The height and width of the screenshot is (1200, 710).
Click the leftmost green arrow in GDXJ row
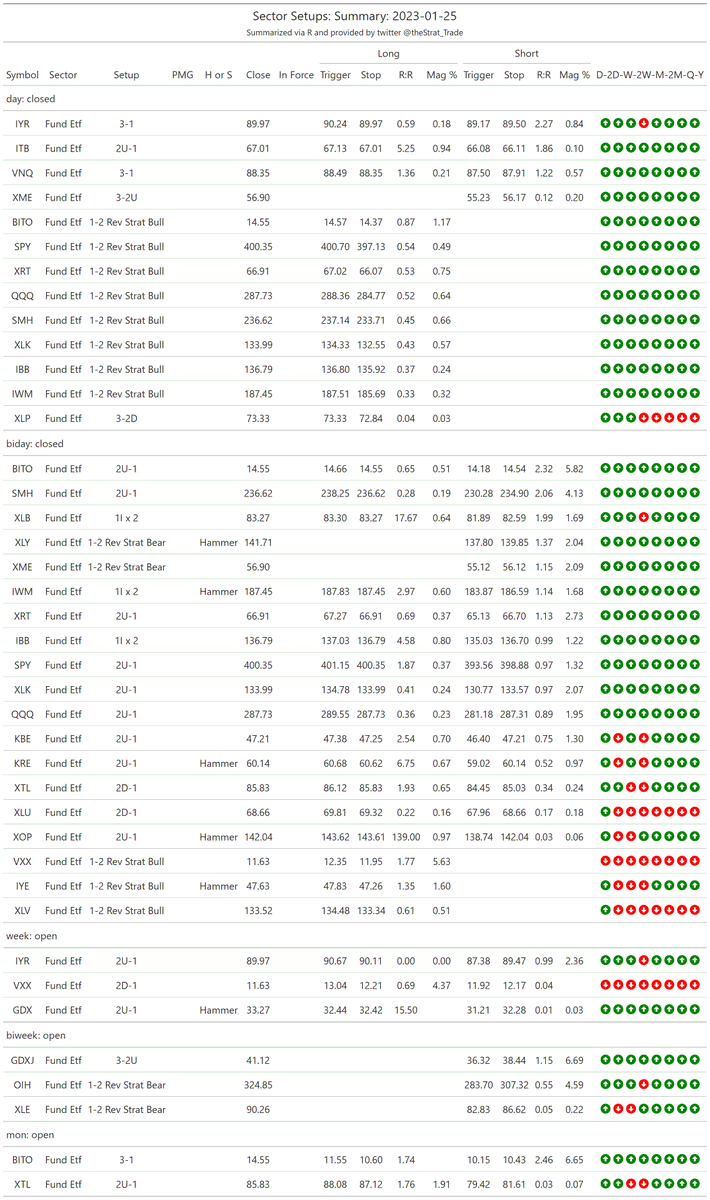tap(606, 1060)
